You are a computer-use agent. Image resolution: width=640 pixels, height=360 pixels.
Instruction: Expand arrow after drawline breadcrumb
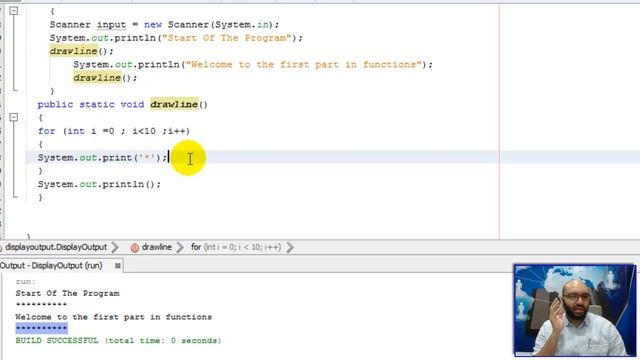180,247
